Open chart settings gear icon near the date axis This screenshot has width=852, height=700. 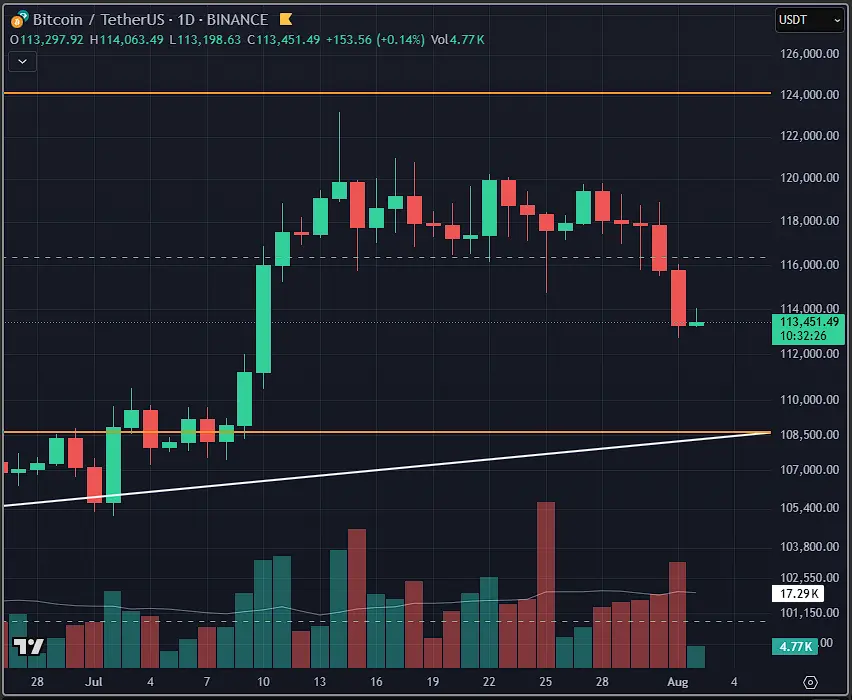click(x=810, y=682)
